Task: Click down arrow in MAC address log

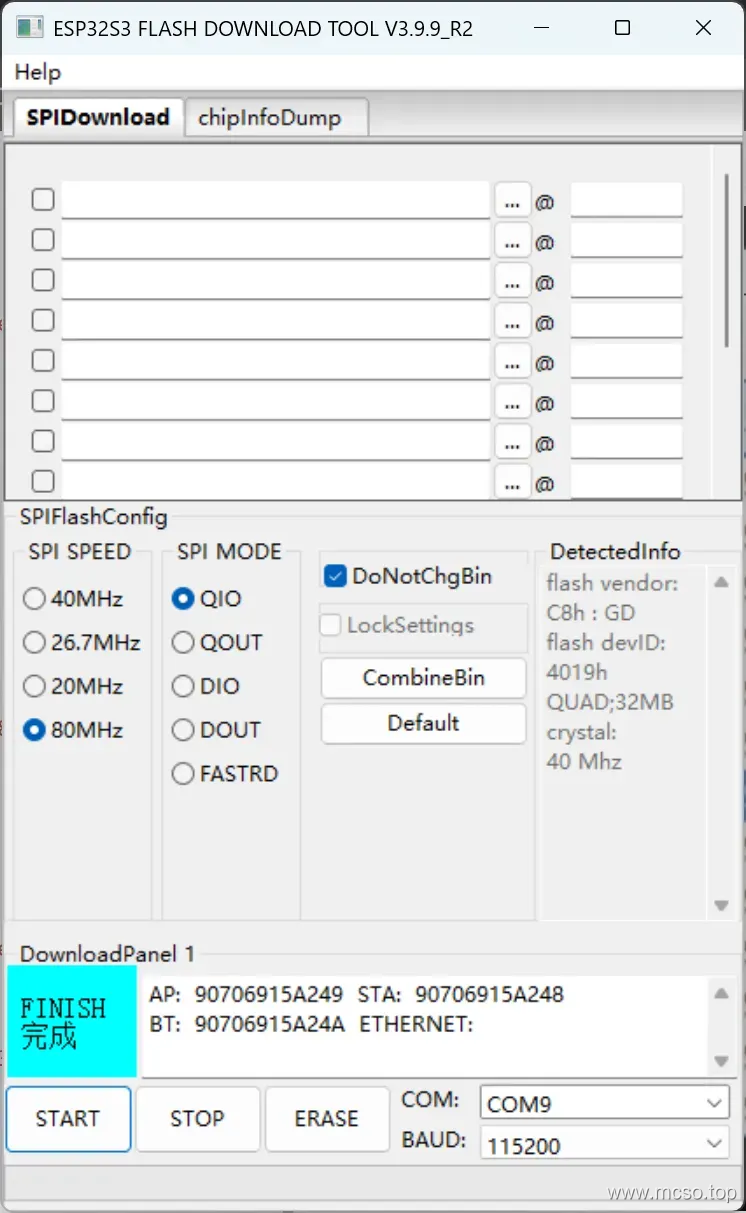Action: click(721, 1061)
